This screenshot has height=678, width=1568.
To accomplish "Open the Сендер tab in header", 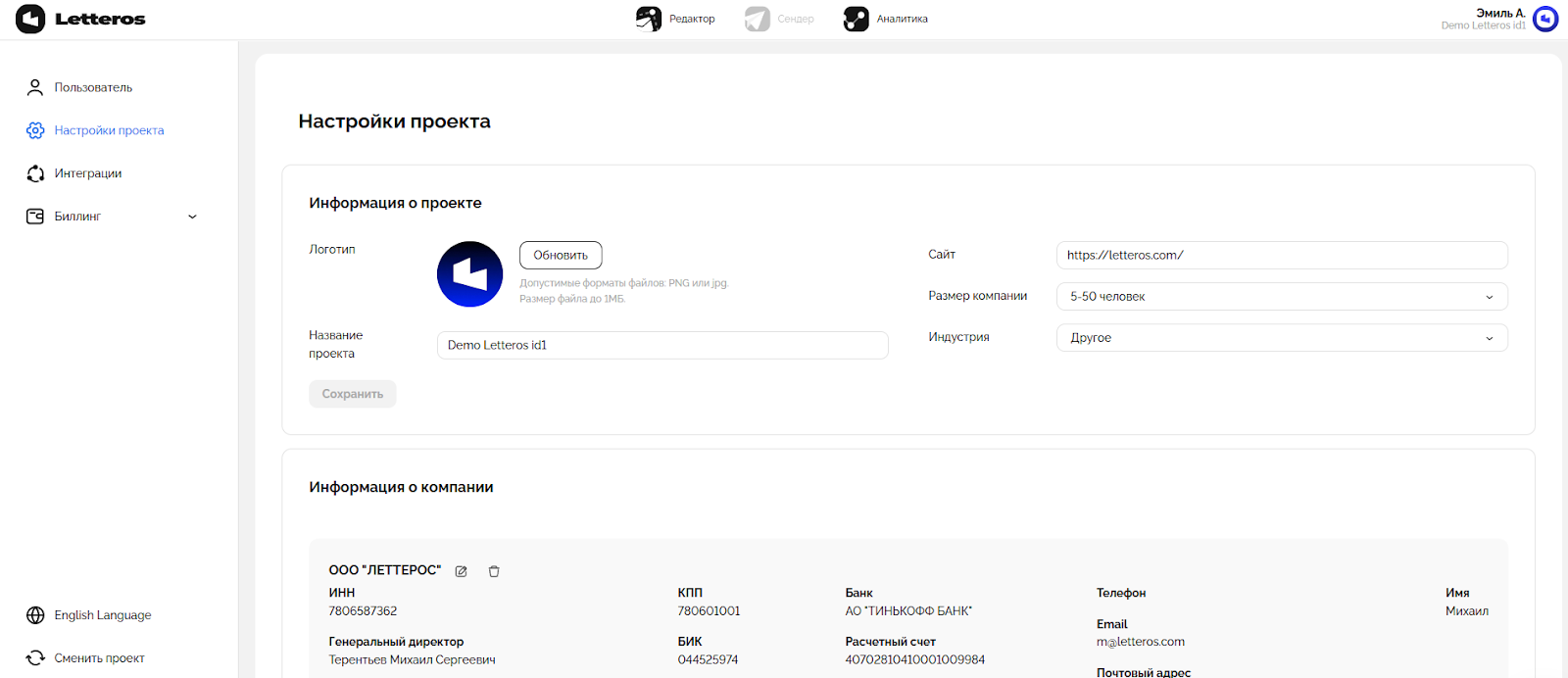I will coord(780,19).
